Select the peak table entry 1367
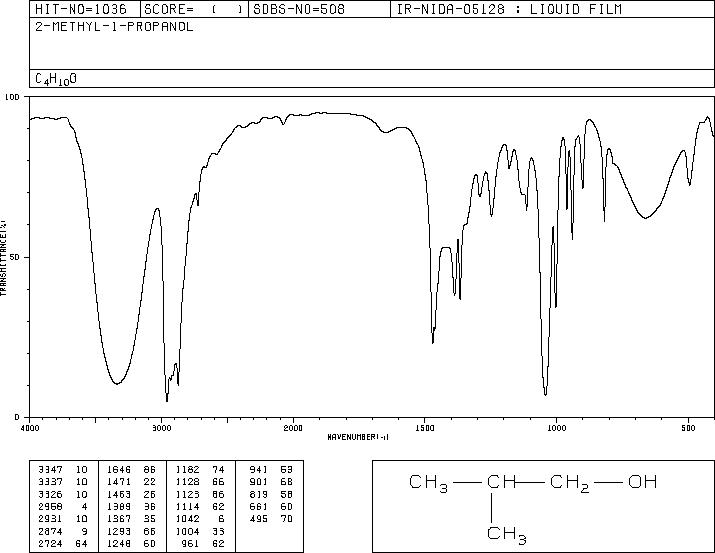Image resolution: width=715 pixels, height=553 pixels. 119,519
